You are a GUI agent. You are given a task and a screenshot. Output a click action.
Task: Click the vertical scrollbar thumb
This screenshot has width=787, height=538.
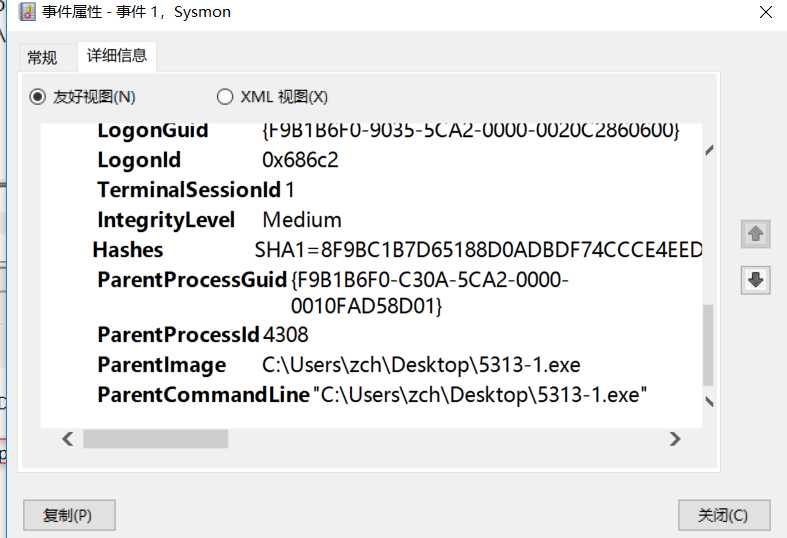709,344
